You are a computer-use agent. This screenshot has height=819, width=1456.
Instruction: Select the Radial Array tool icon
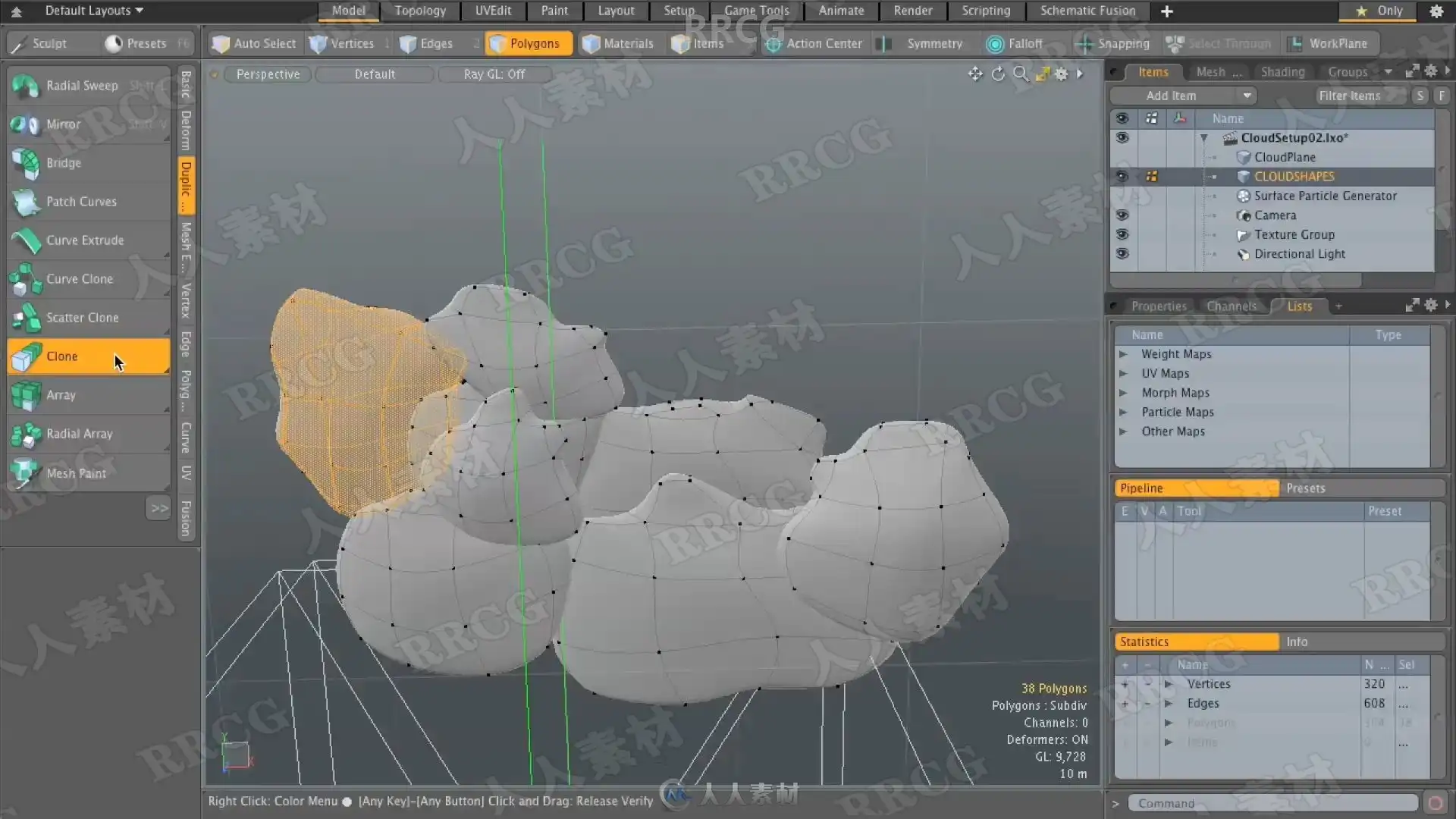26,435
